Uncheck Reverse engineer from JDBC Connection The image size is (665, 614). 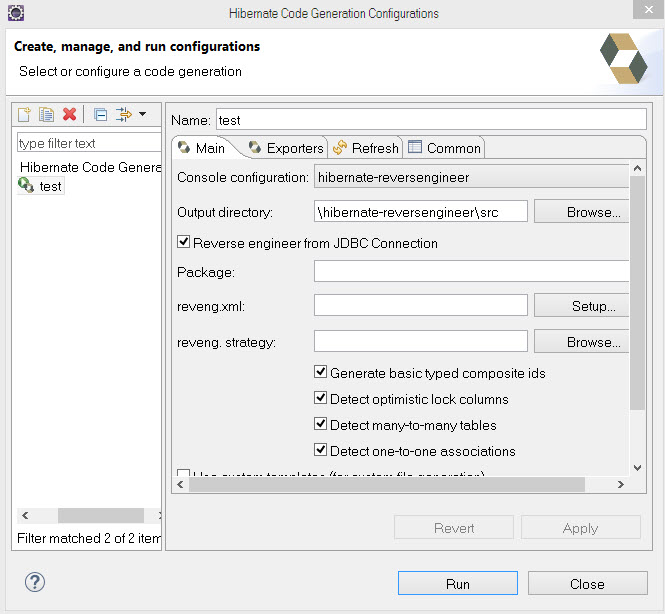click(x=184, y=242)
